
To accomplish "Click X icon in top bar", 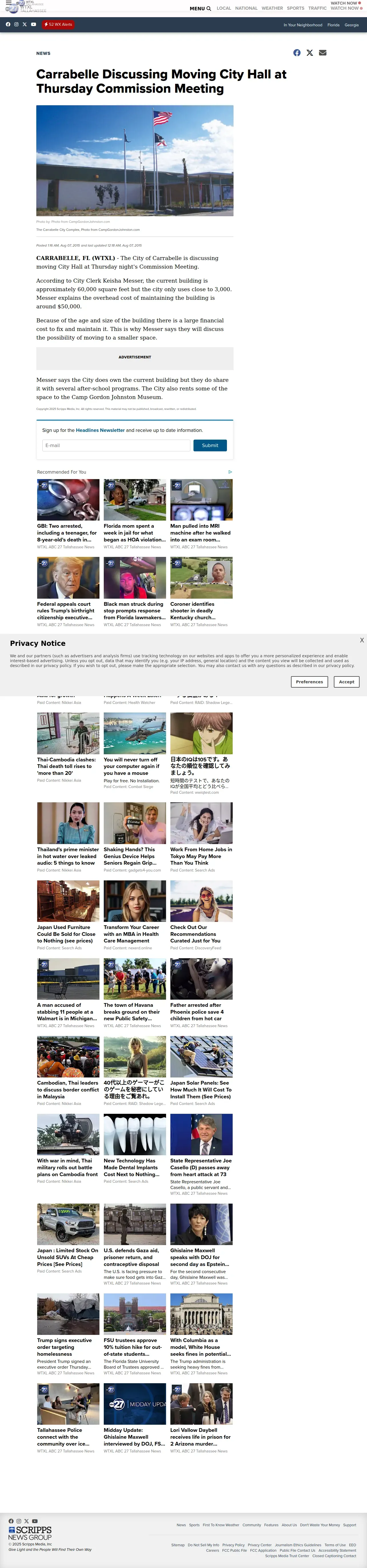I will point(24,24).
